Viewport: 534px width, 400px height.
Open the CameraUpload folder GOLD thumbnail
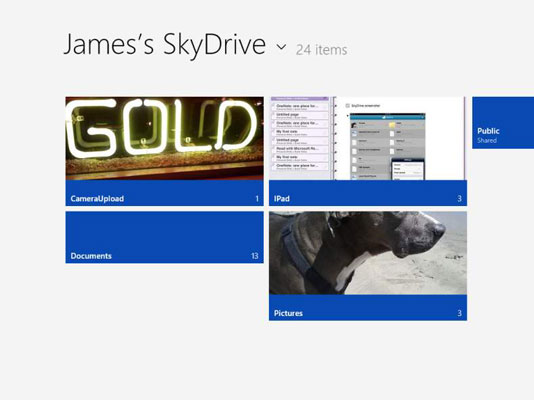pyautogui.click(x=164, y=139)
